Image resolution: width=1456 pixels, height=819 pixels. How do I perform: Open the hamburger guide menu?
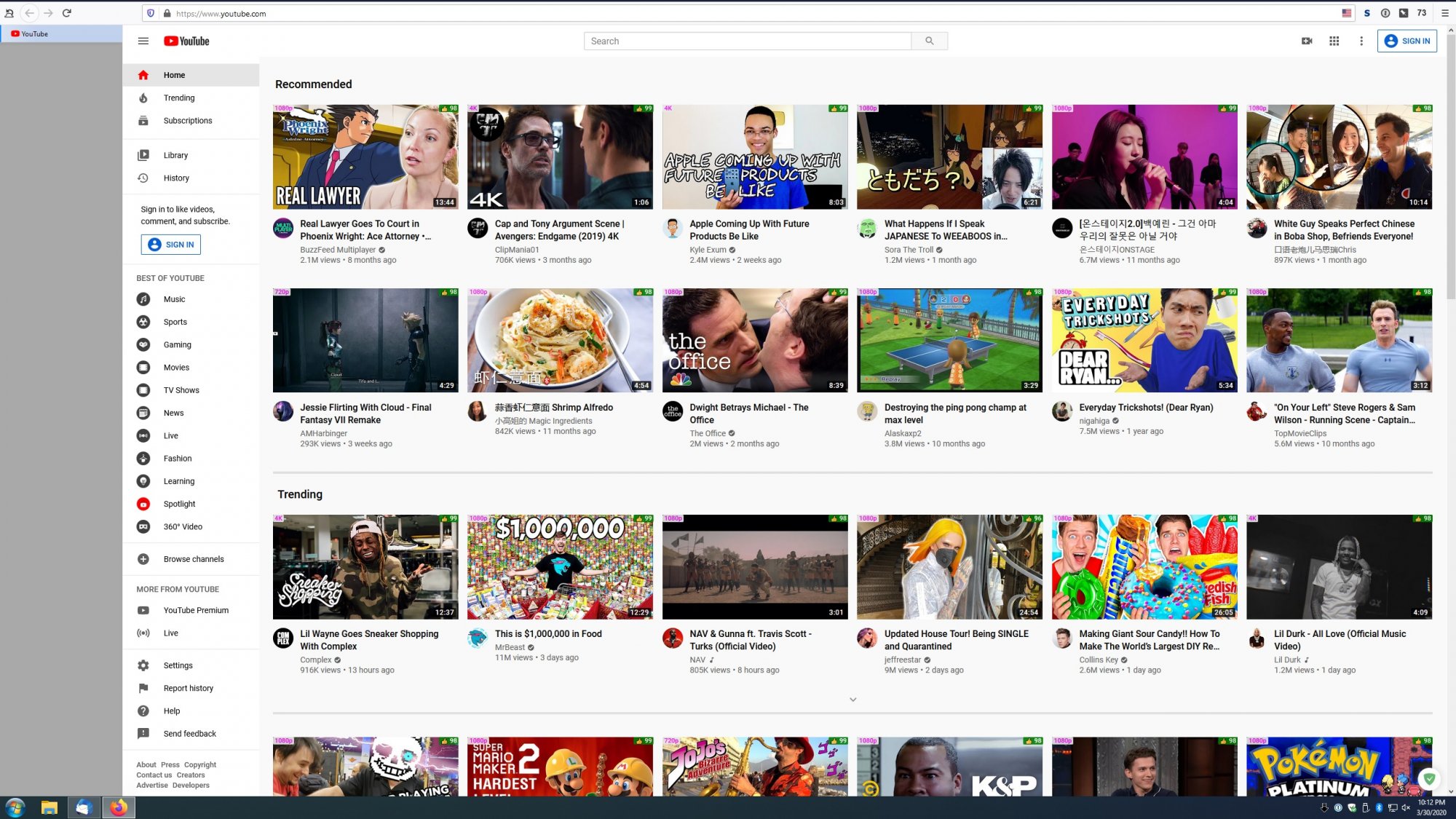coord(143,41)
